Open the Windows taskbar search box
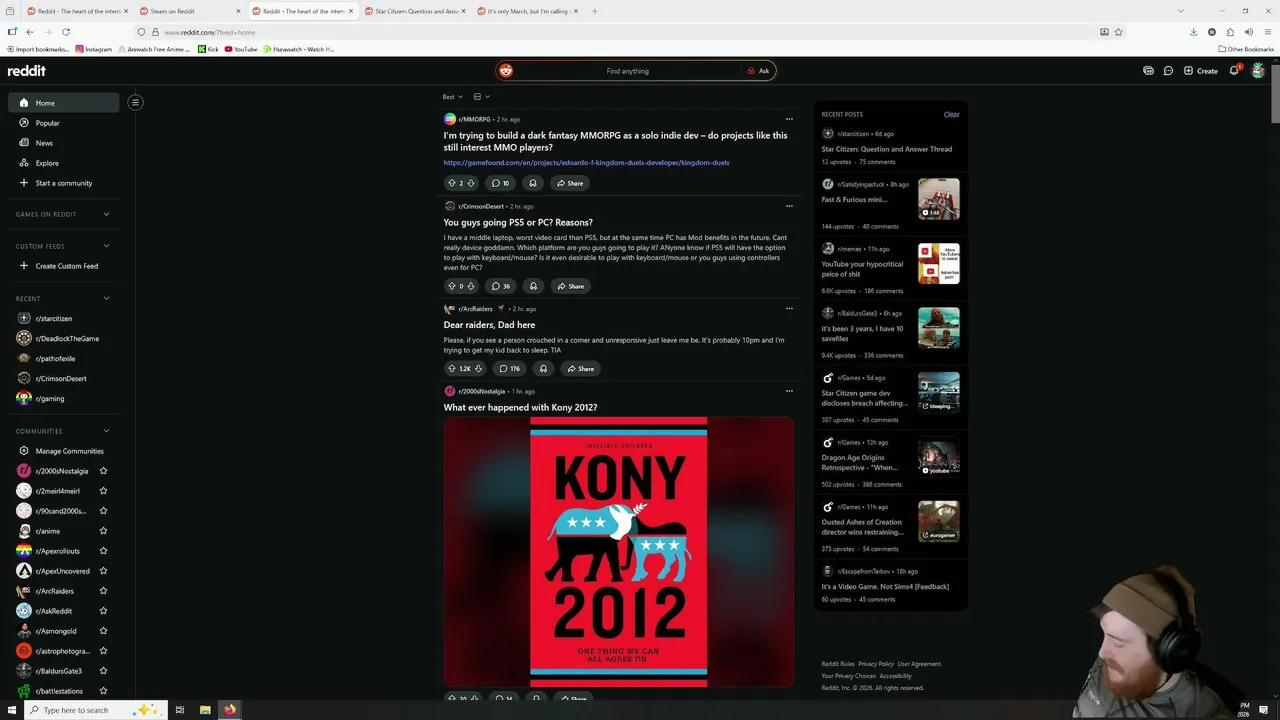This screenshot has width=1280, height=720. pos(94,710)
